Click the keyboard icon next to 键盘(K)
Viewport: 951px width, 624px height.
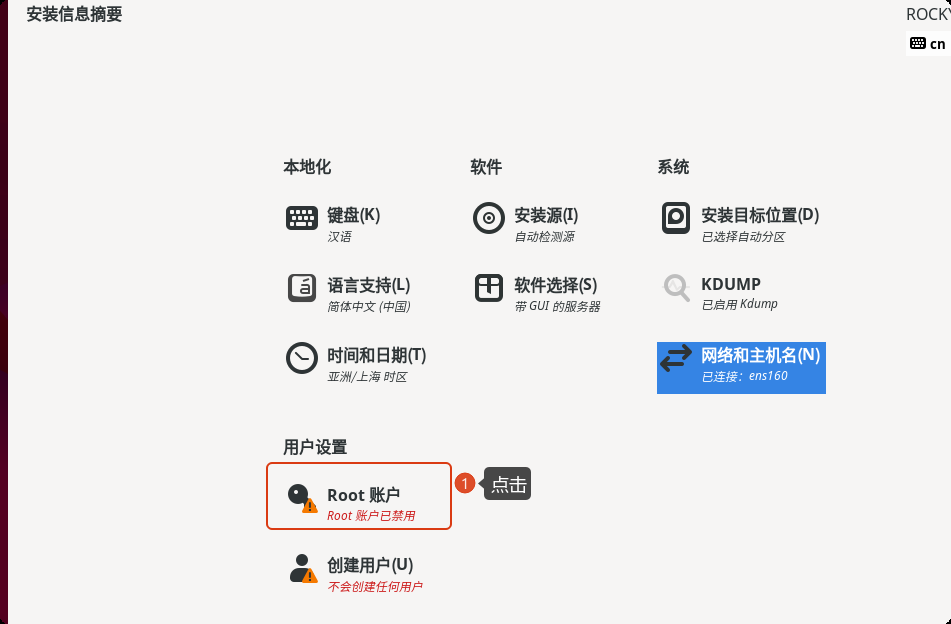click(x=301, y=218)
